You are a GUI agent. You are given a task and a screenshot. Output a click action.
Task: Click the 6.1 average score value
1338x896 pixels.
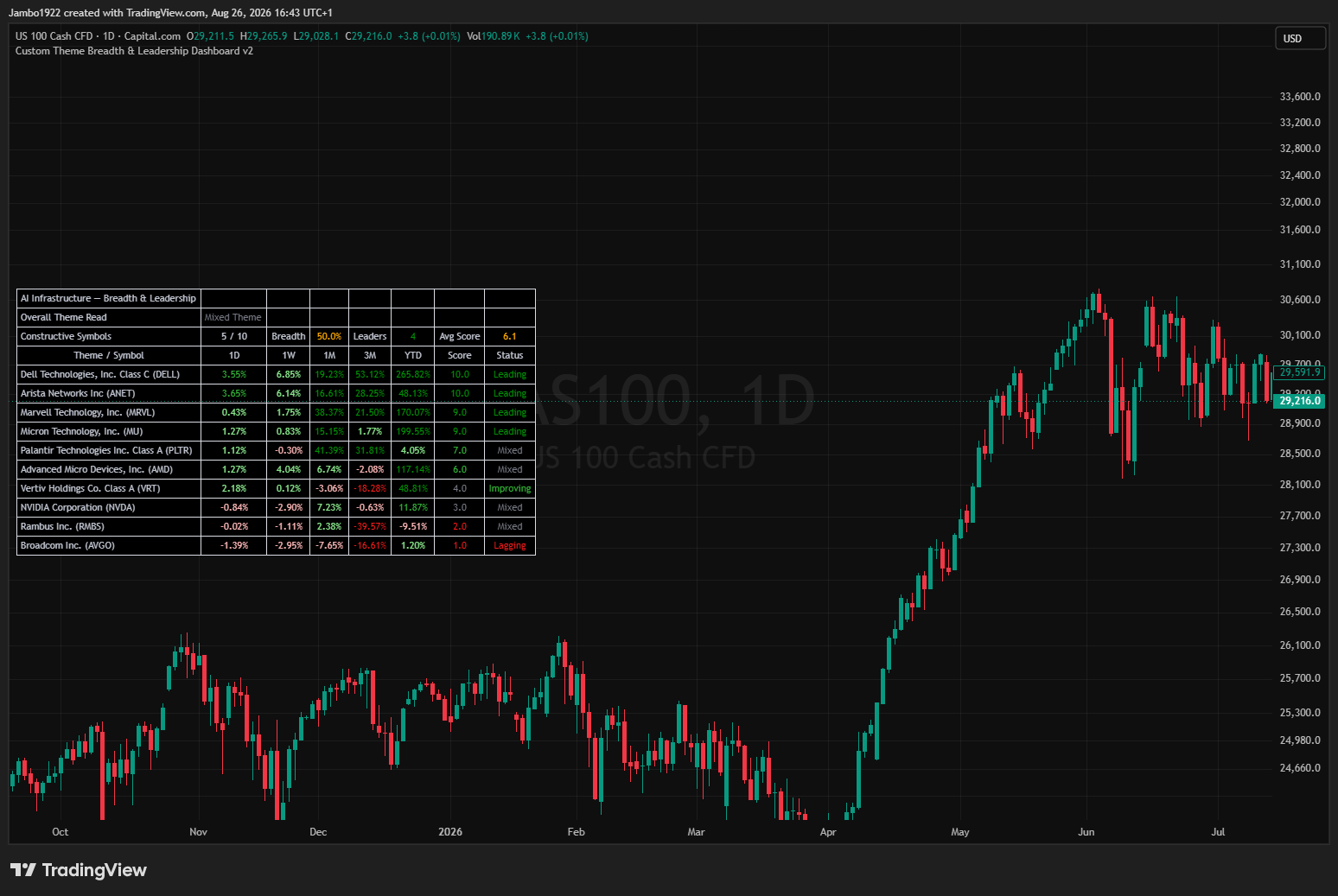pyautogui.click(x=510, y=336)
